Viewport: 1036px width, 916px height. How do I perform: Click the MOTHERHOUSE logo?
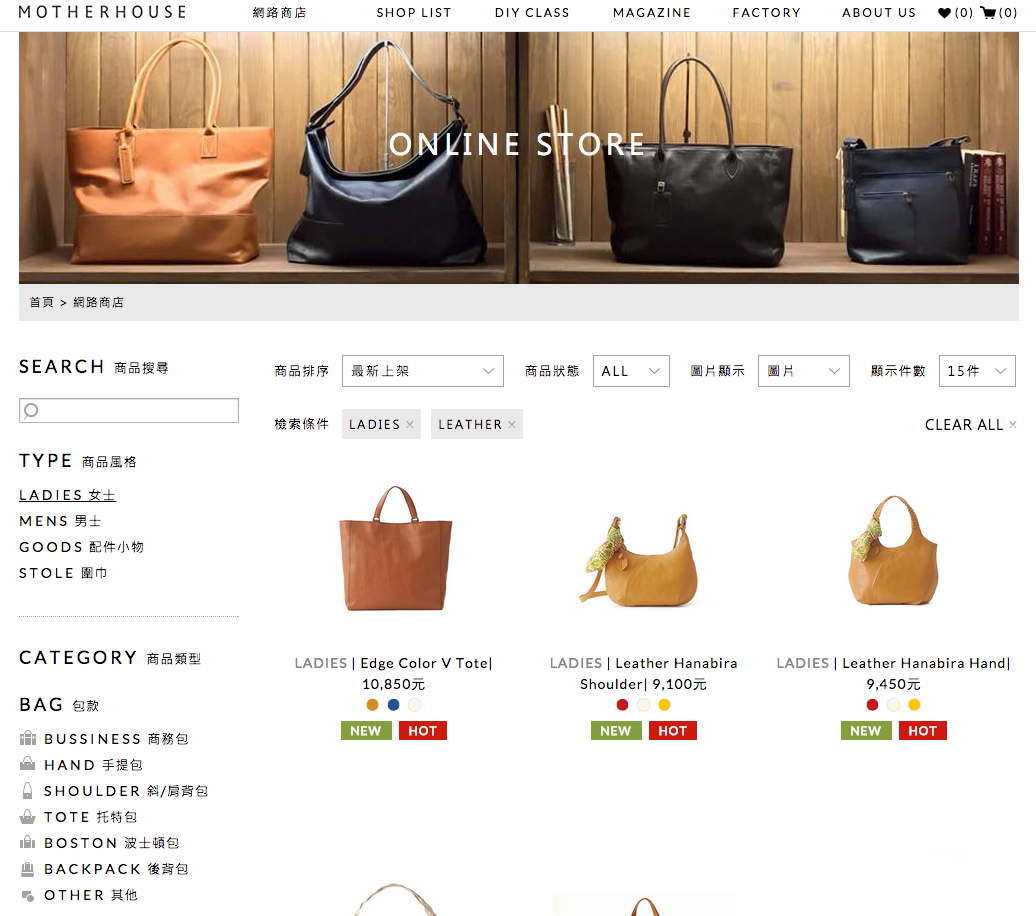102,12
